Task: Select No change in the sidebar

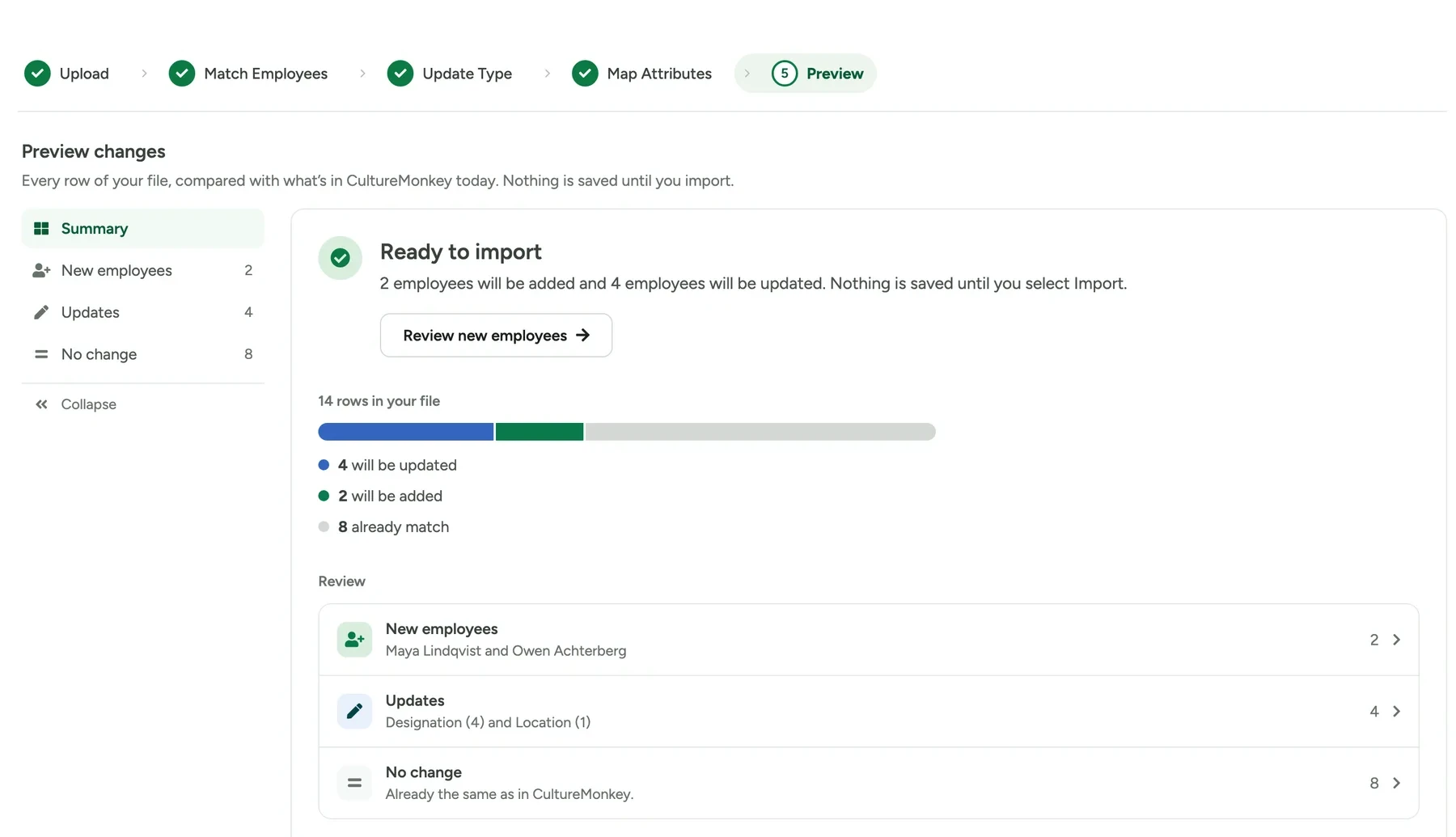Action: coord(143,354)
